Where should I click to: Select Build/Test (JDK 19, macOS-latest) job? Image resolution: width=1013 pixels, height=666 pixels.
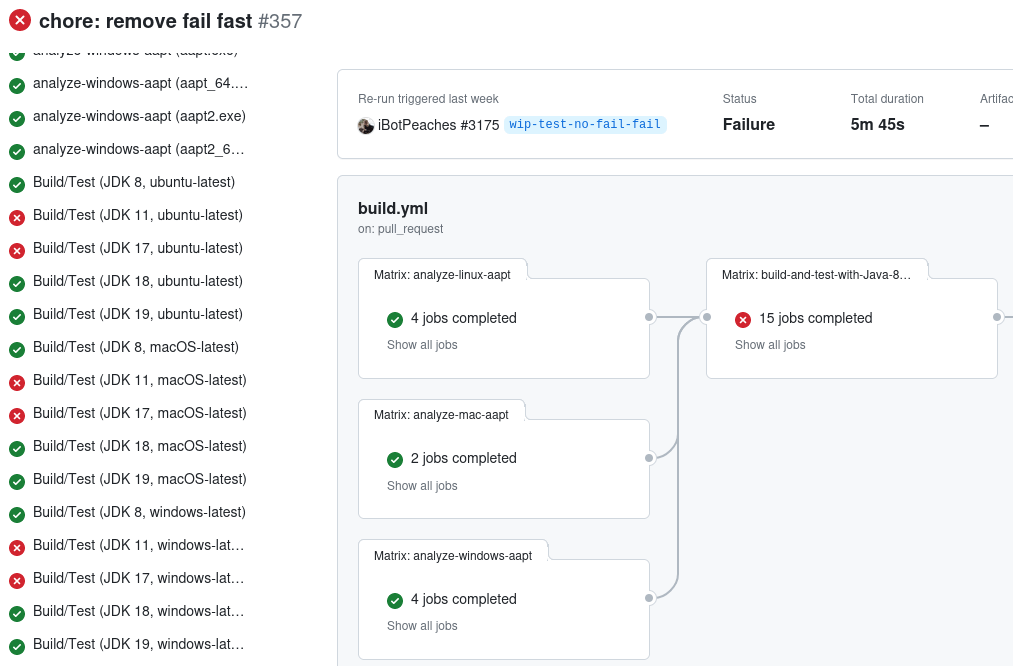[x=139, y=479]
